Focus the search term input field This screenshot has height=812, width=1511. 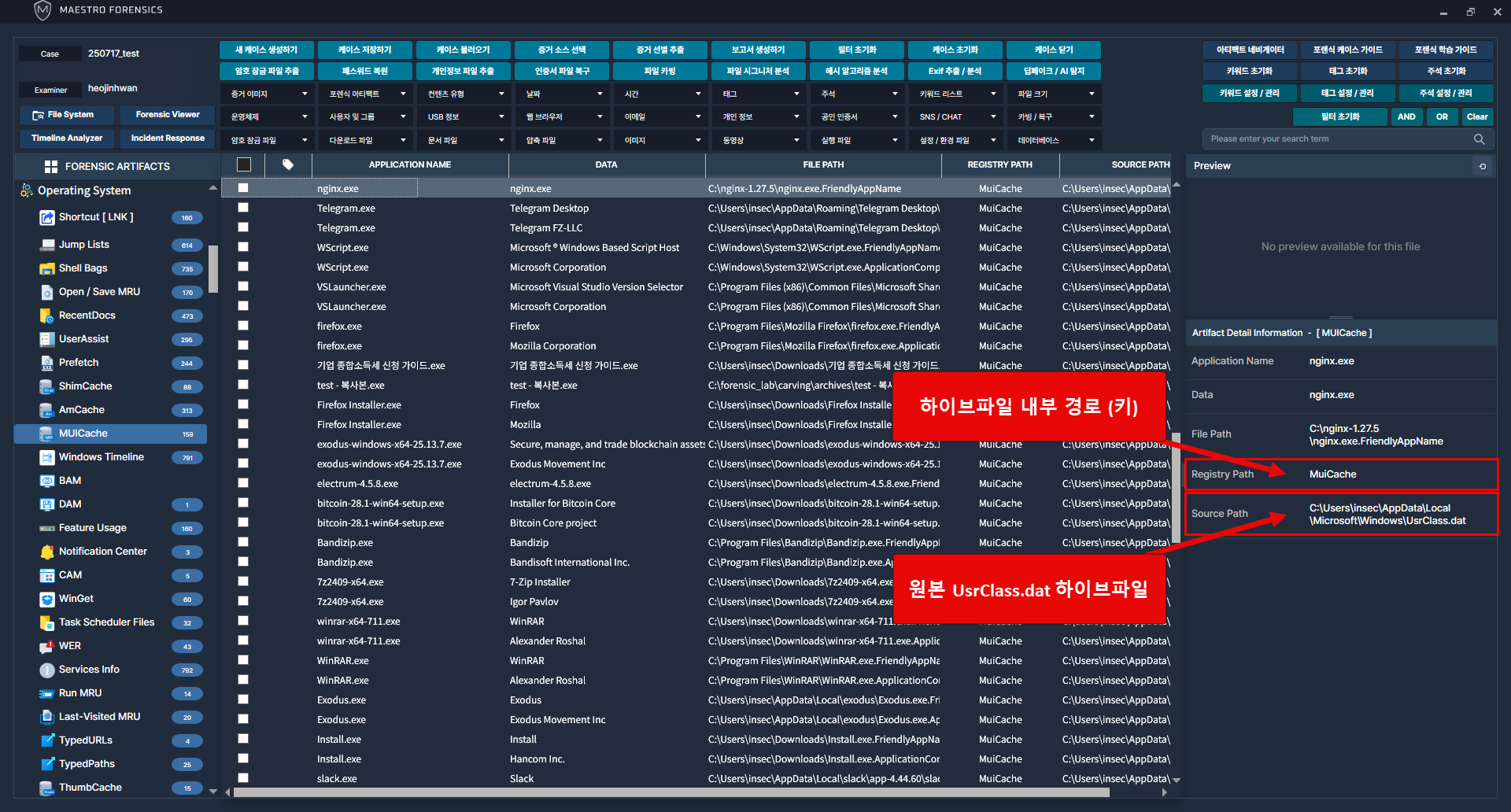[x=1338, y=139]
